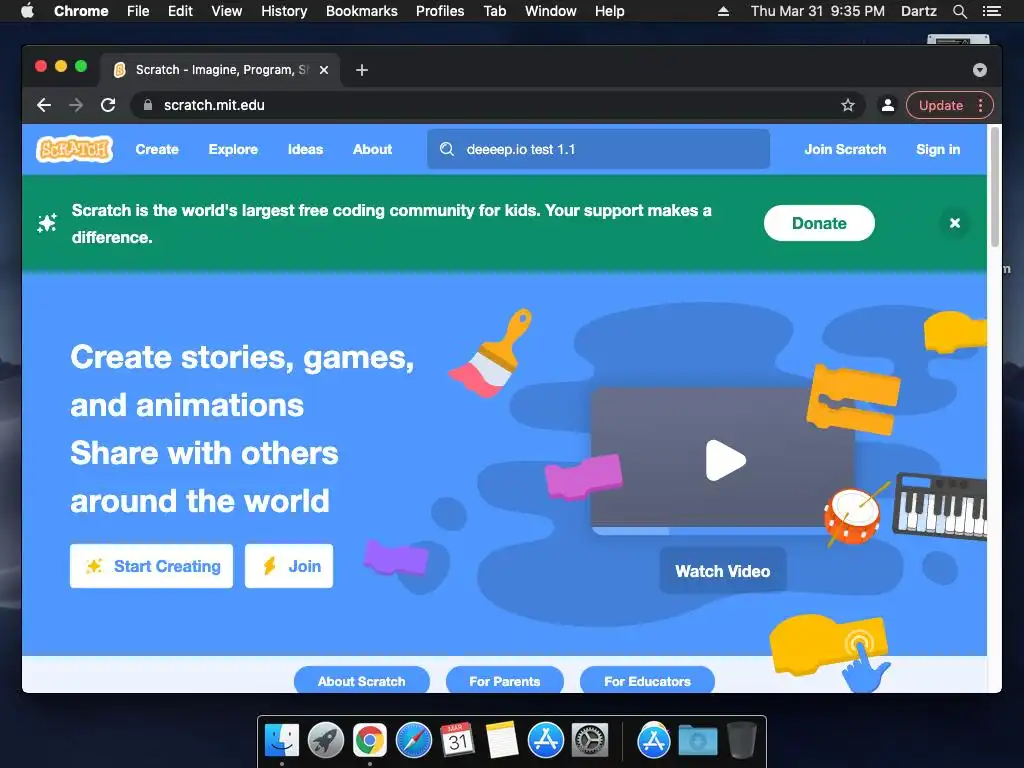This screenshot has height=768, width=1024.
Task: Click the page vertical scrollbar
Action: click(x=995, y=187)
